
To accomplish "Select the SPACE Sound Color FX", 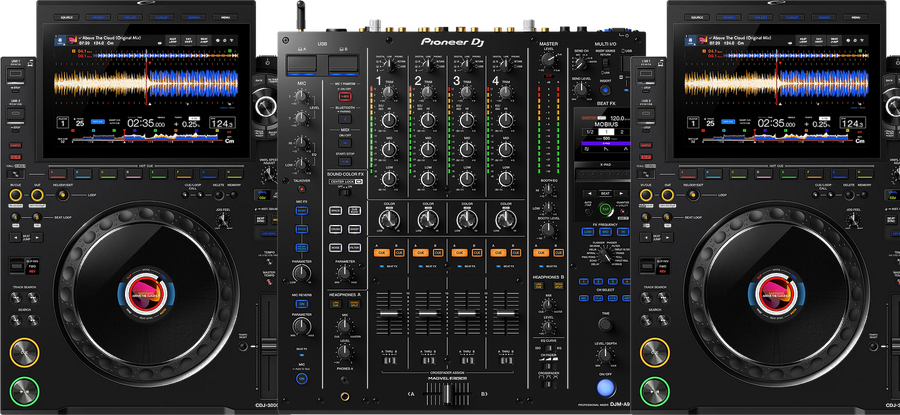I will point(335,211).
